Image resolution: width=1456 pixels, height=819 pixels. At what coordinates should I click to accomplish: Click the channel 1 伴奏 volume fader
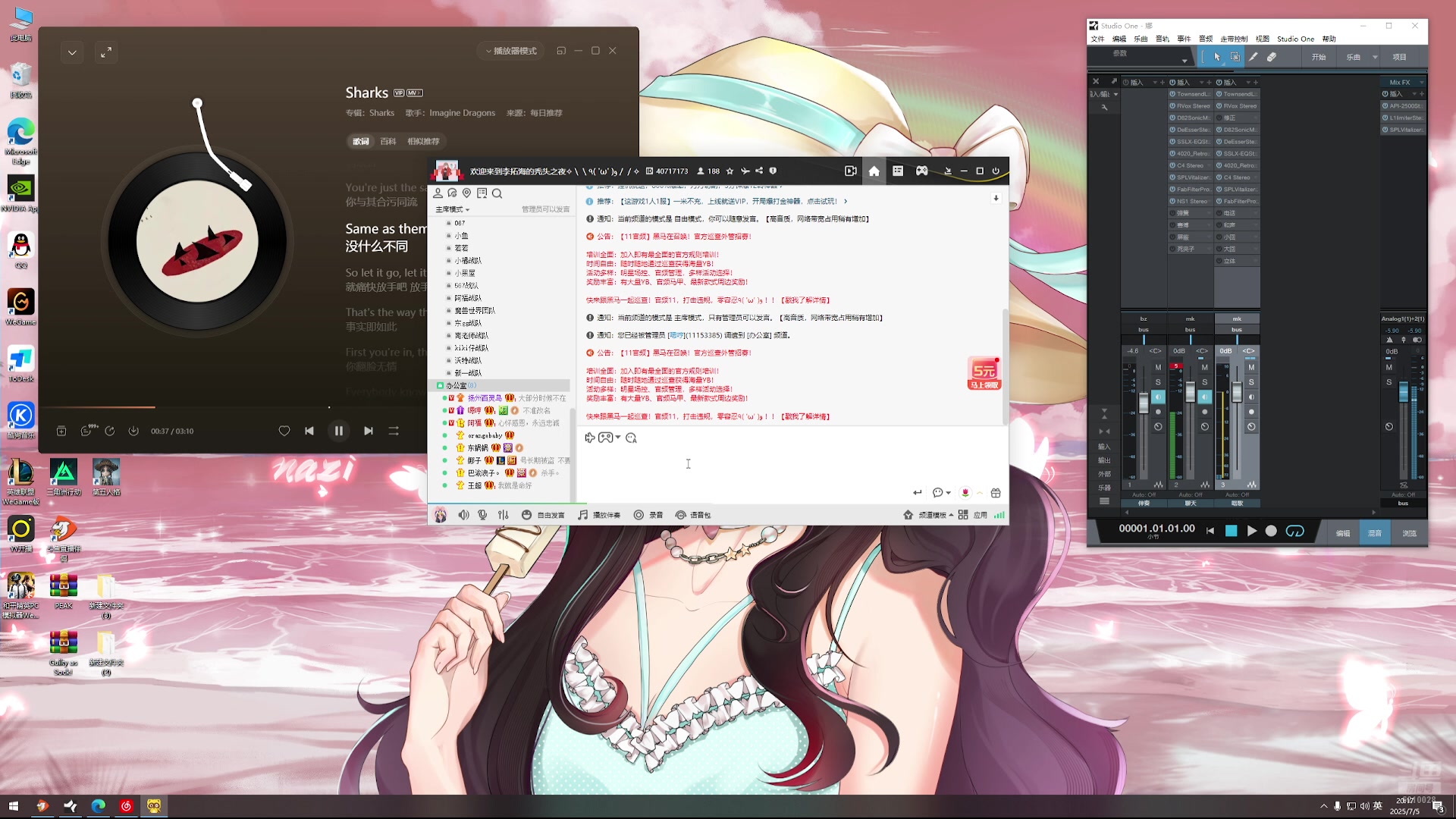pos(1144,403)
